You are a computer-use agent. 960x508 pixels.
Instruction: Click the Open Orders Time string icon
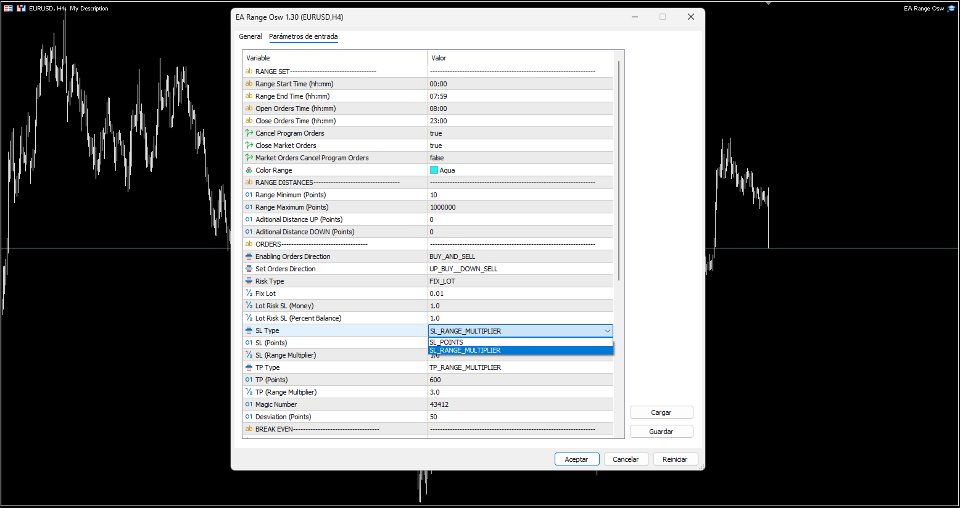click(x=249, y=108)
